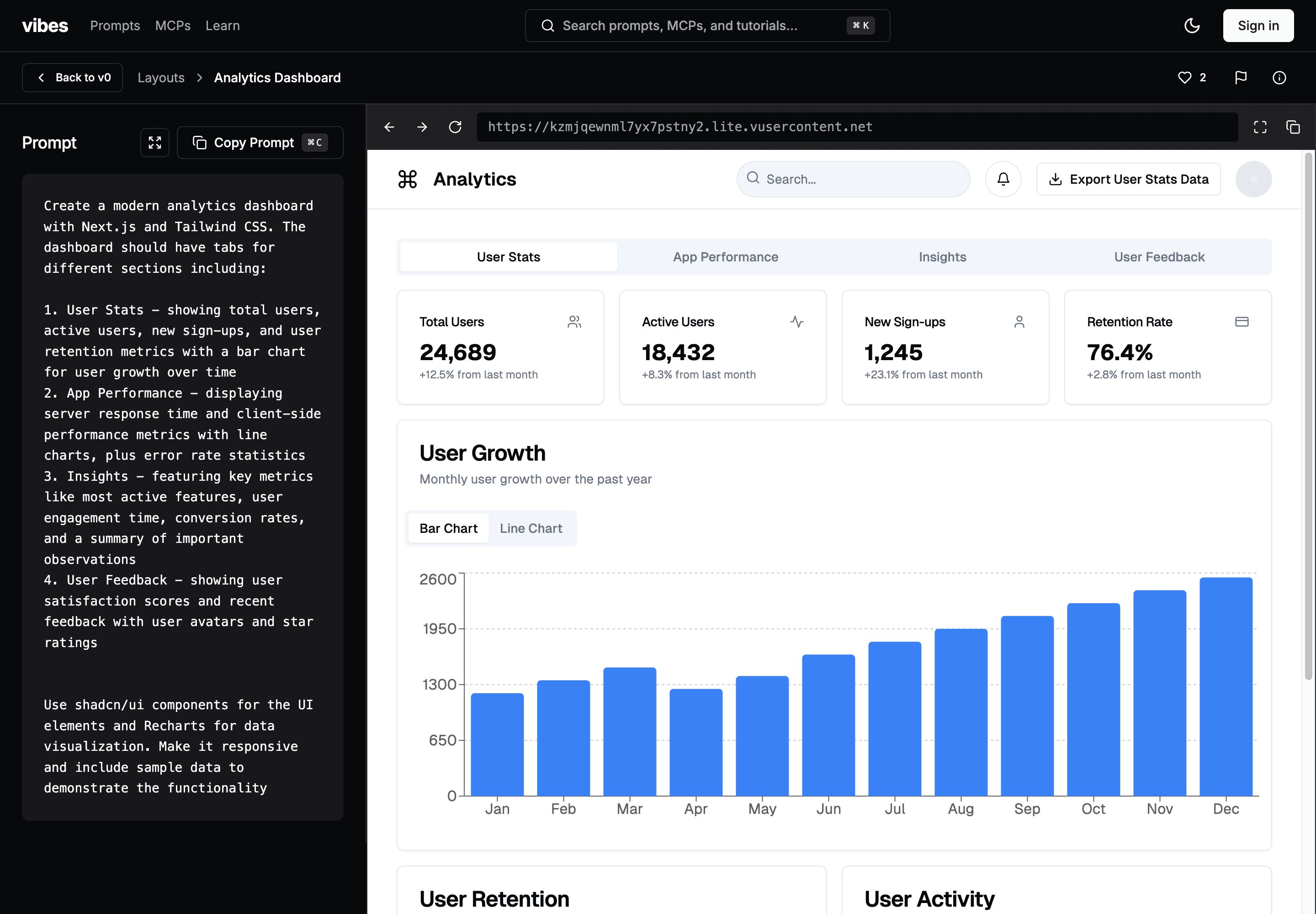
Task: Switch User Growth to Line Chart
Action: point(531,529)
